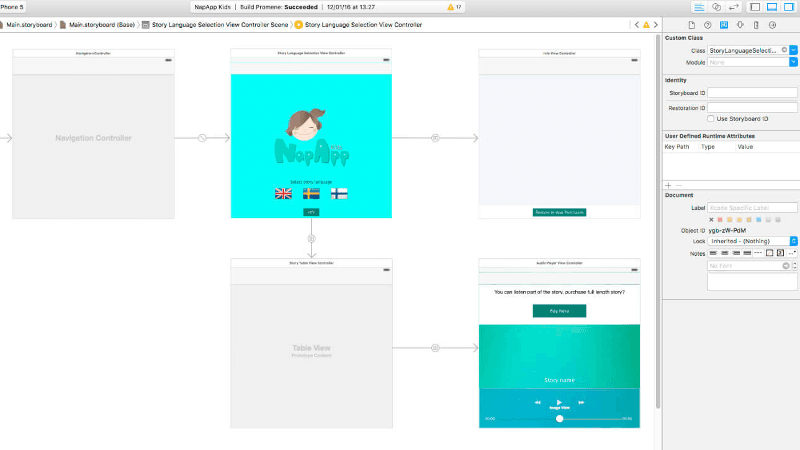The image size is (800, 450).
Task: Clear label color with the X swatch
Action: [x=711, y=220]
